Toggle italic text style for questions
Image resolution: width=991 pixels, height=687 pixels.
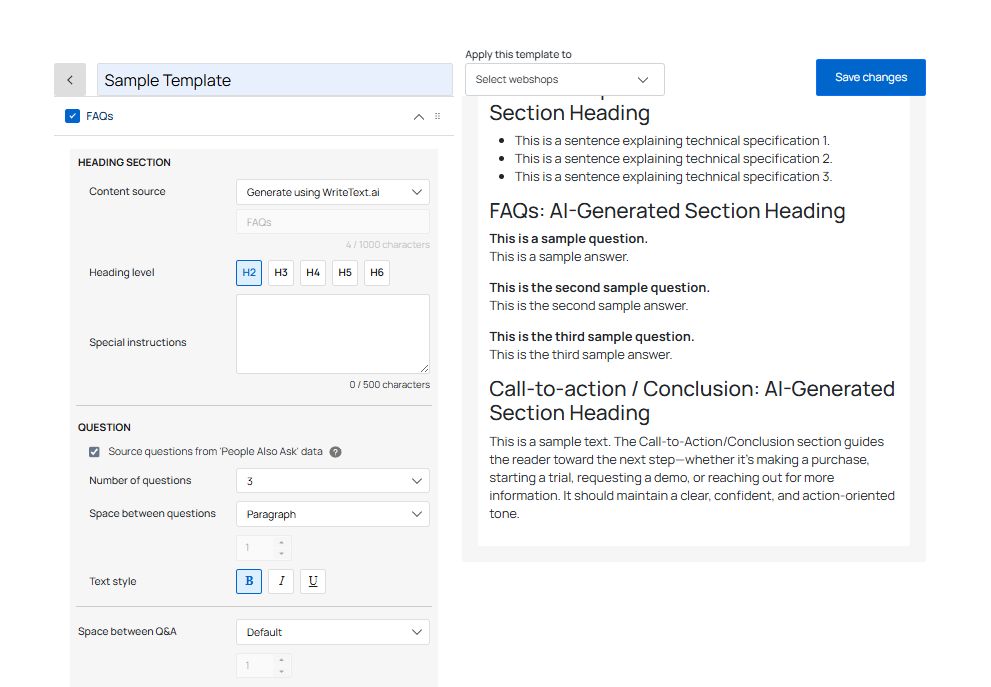281,581
